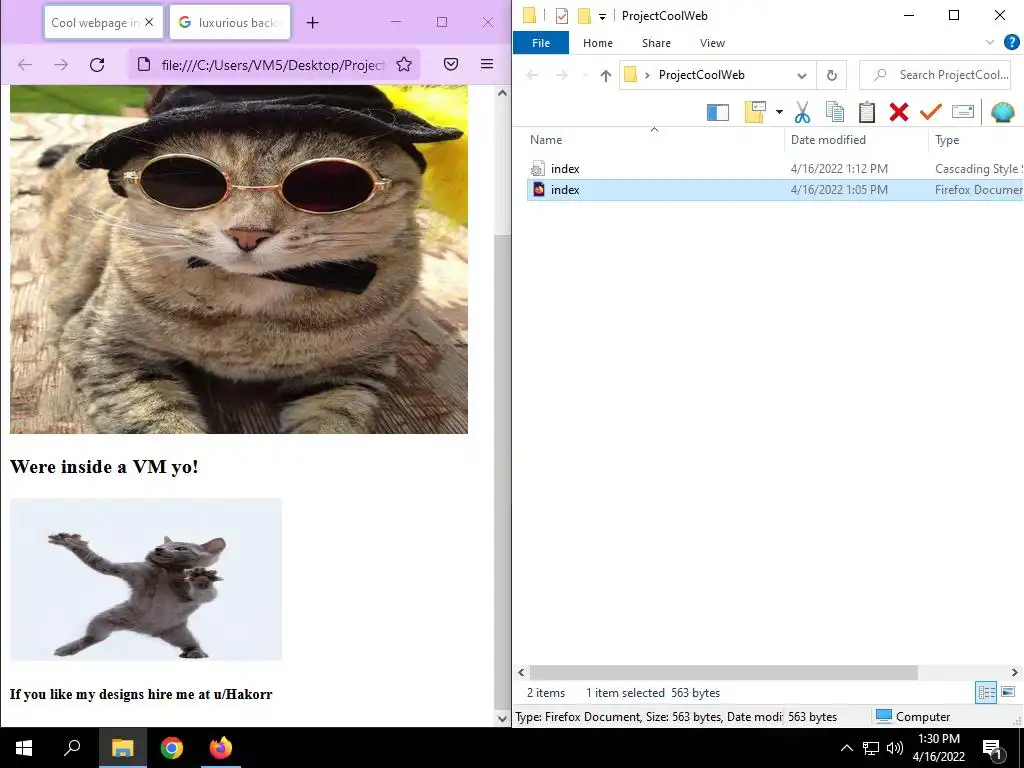Expand the Explorer ribbon chevron

[990, 42]
